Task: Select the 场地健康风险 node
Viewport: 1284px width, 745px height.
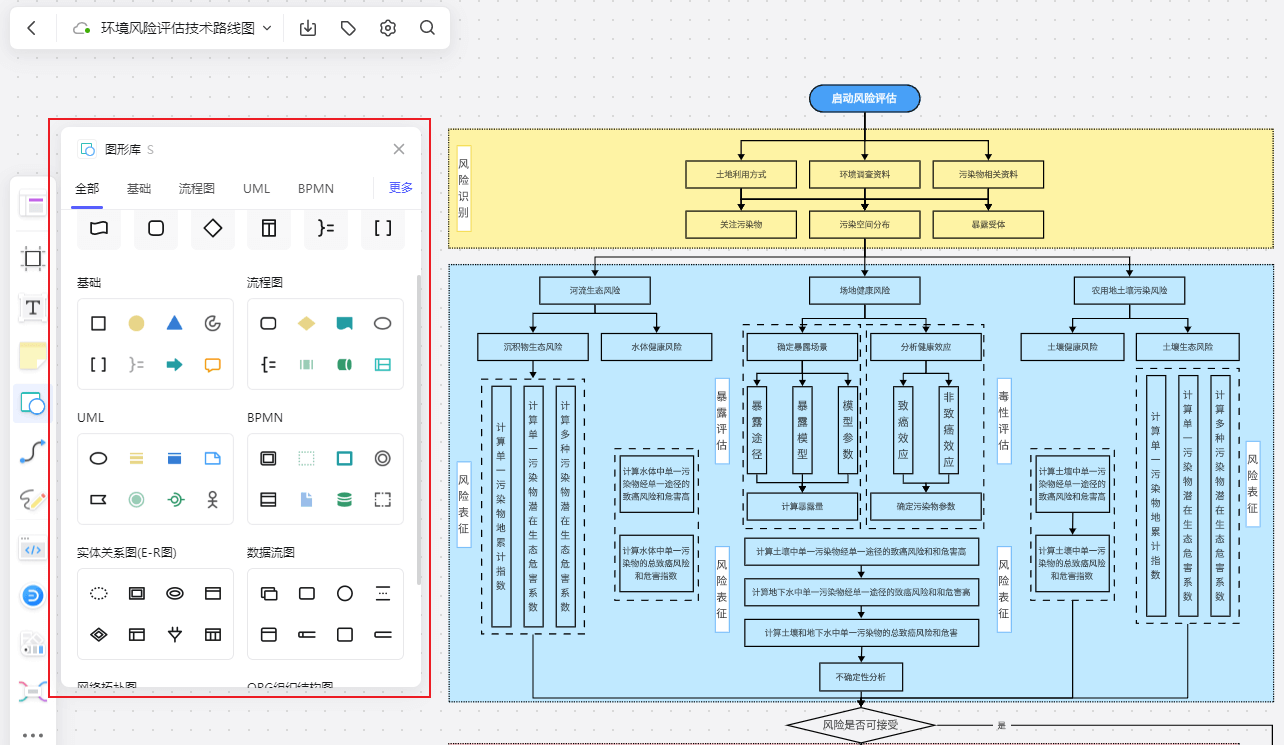Action: (x=865, y=290)
